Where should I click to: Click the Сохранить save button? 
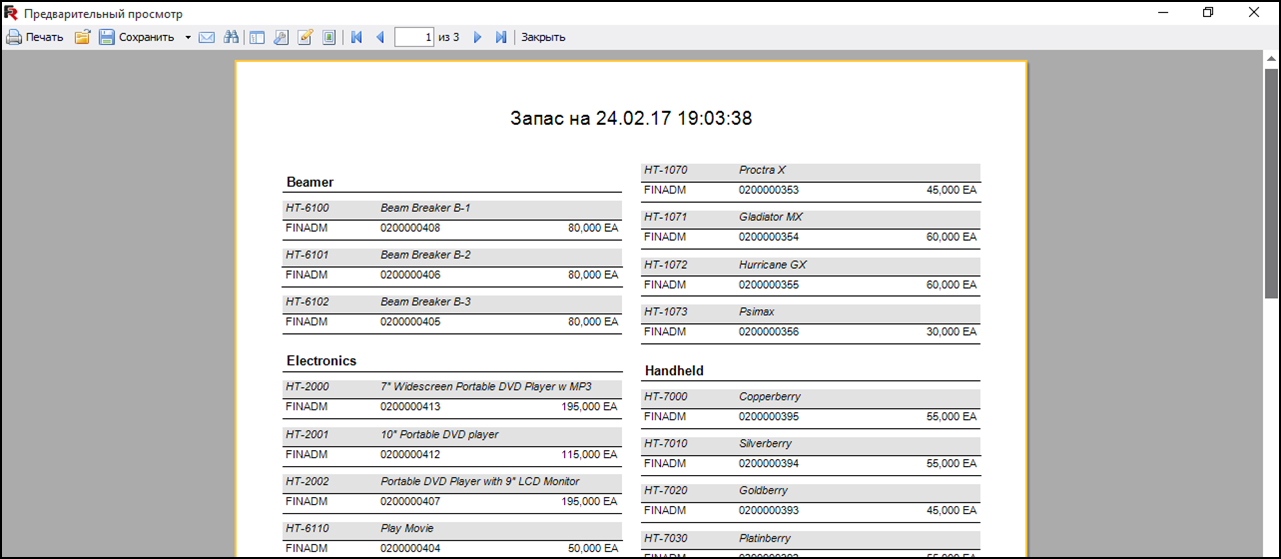(136, 37)
